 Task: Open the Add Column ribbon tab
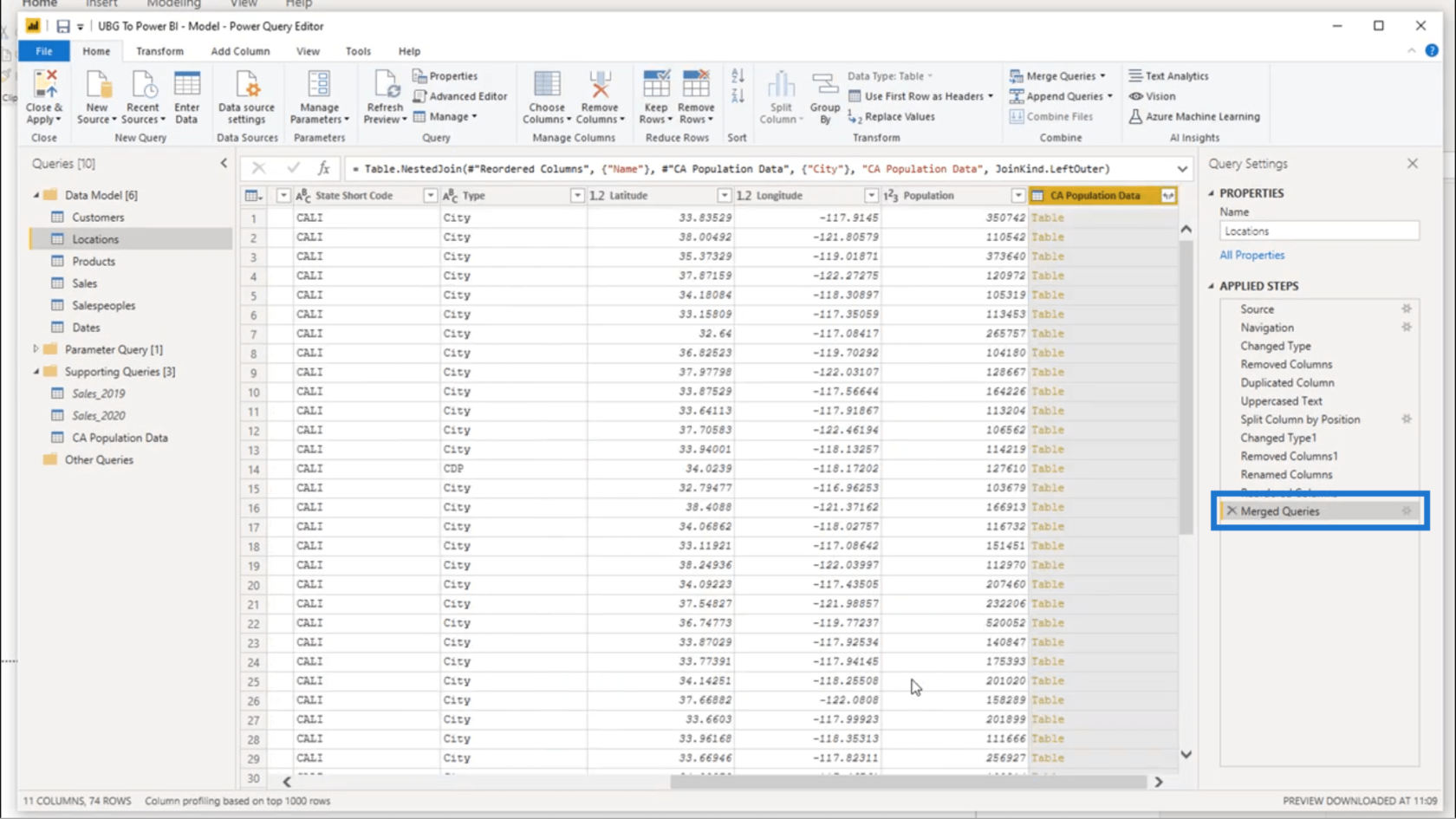point(240,51)
